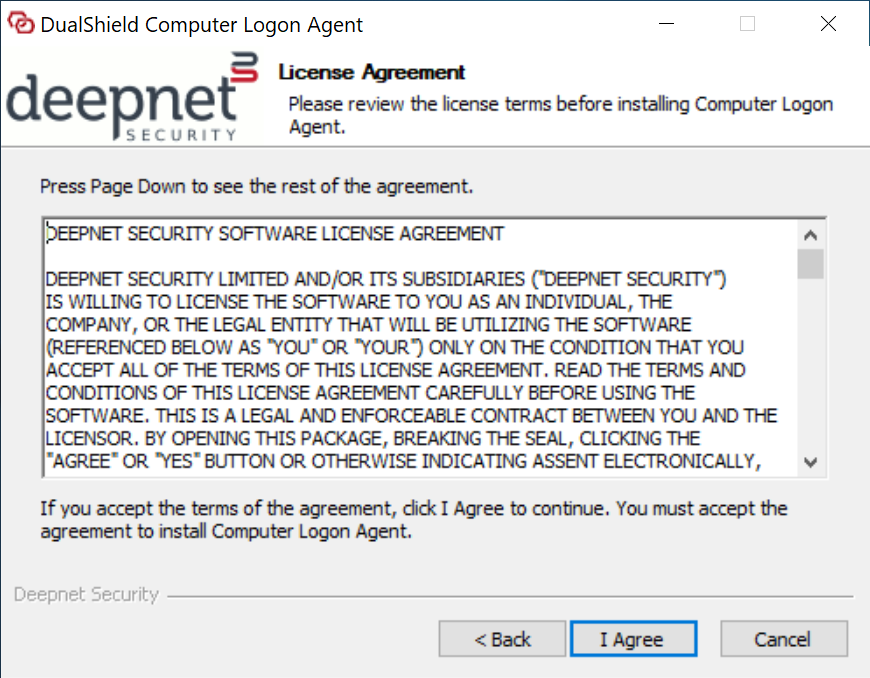Click the 'Press Page Down' instruction text

click(256, 187)
